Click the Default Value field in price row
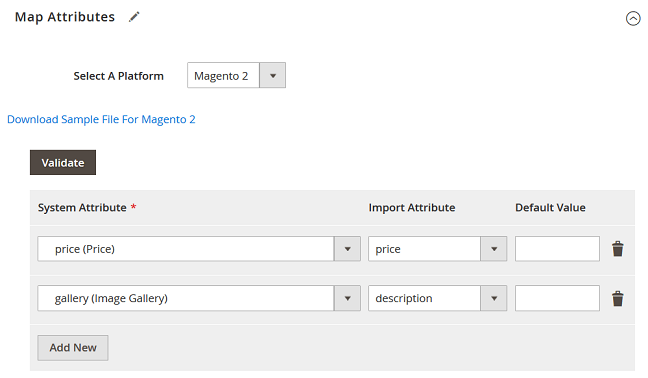Viewport: 648px width, 378px height. [x=557, y=249]
